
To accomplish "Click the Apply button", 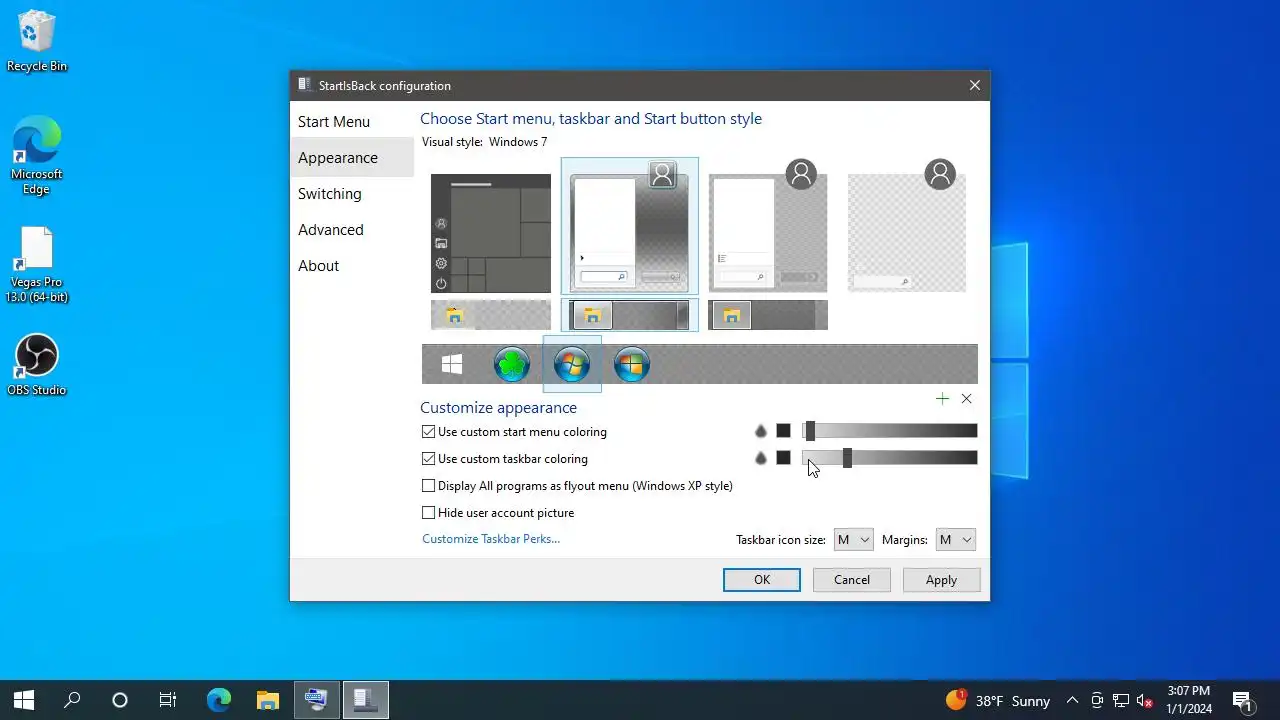I will tap(941, 580).
